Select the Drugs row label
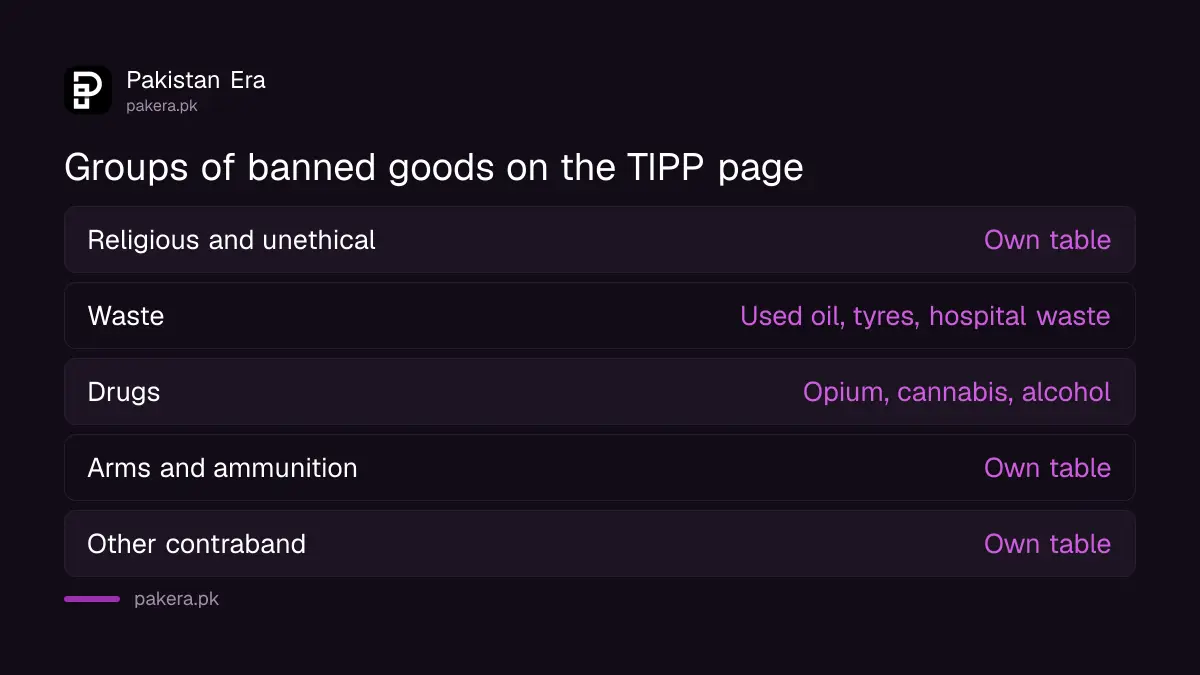Screen dimensions: 1200x675 [x=124, y=392]
